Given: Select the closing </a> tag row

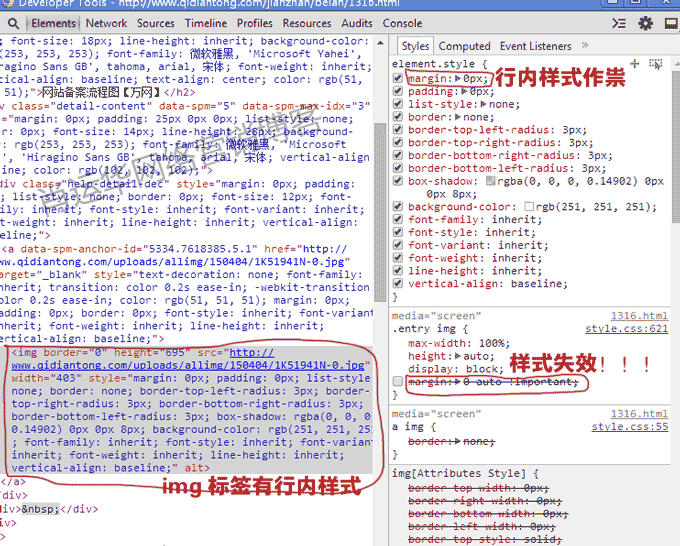Looking at the screenshot, I should 13,481.
